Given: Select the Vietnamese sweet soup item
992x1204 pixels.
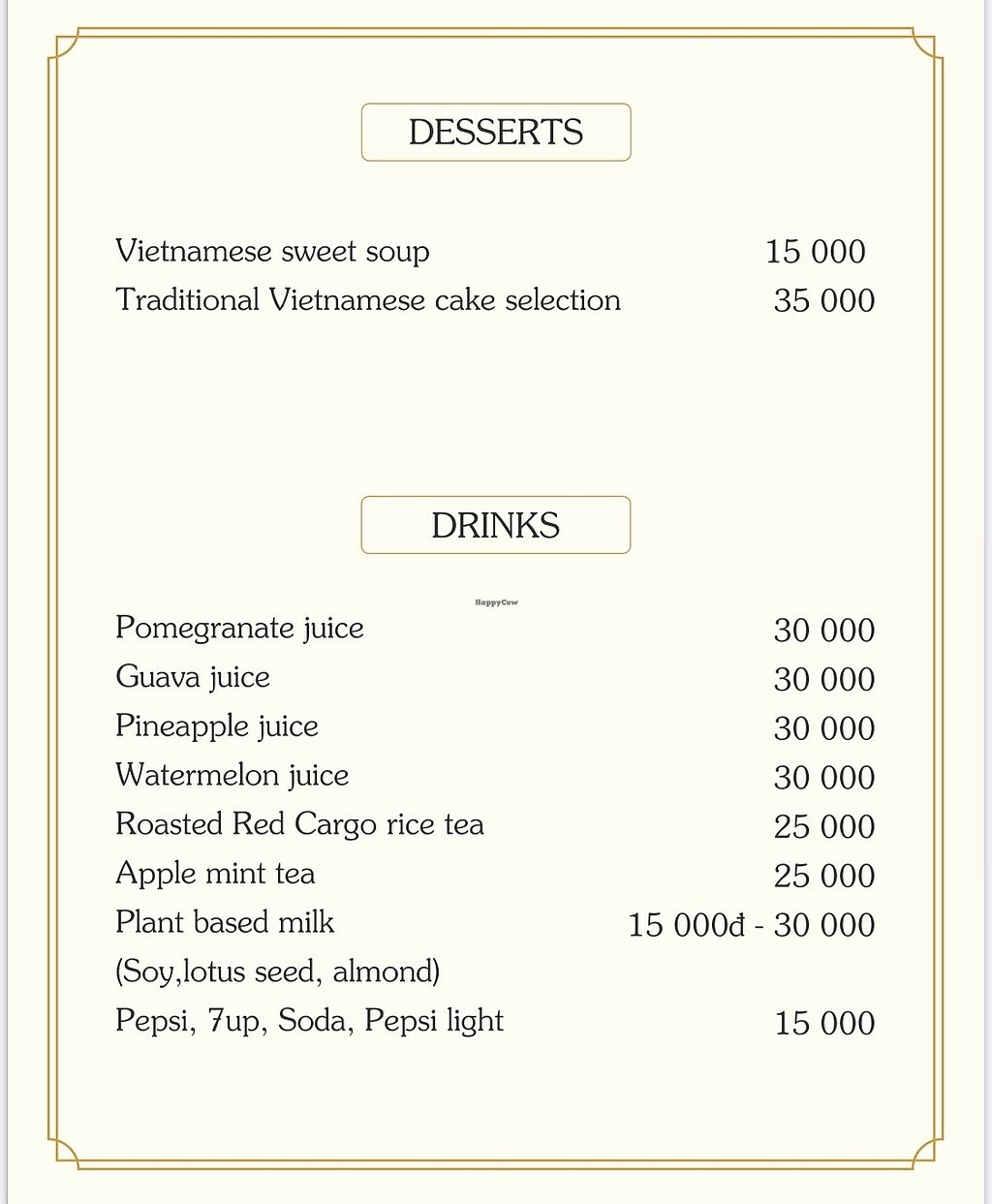Looking at the screenshot, I should tap(272, 252).
